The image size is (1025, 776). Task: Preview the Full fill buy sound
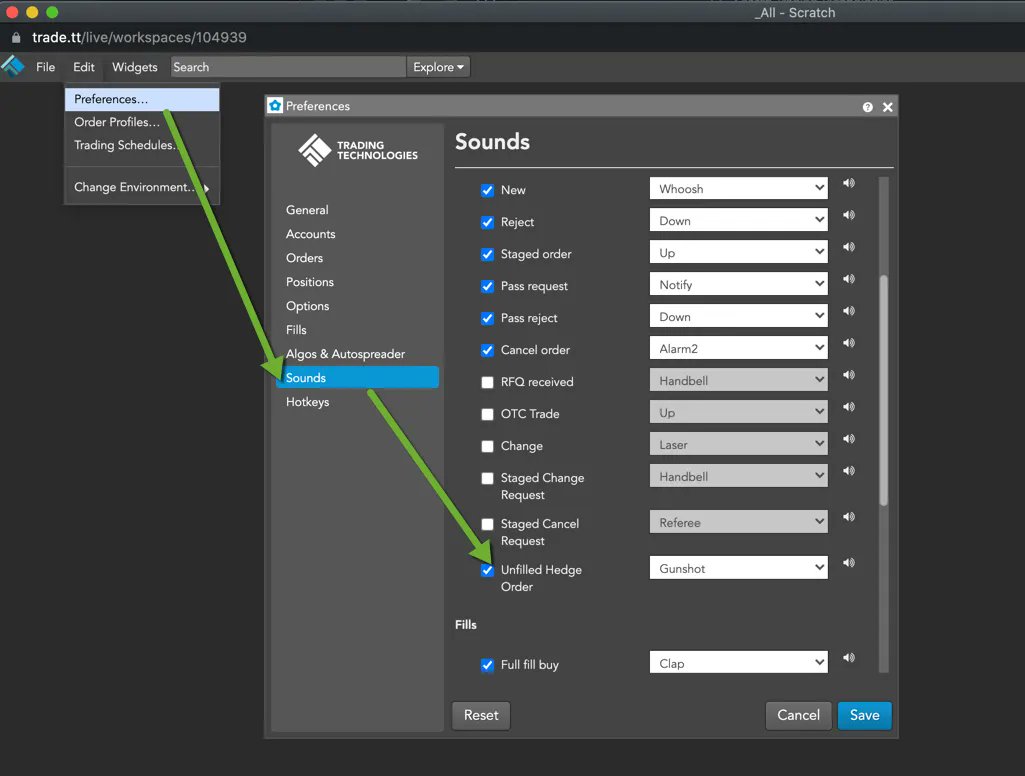click(849, 658)
